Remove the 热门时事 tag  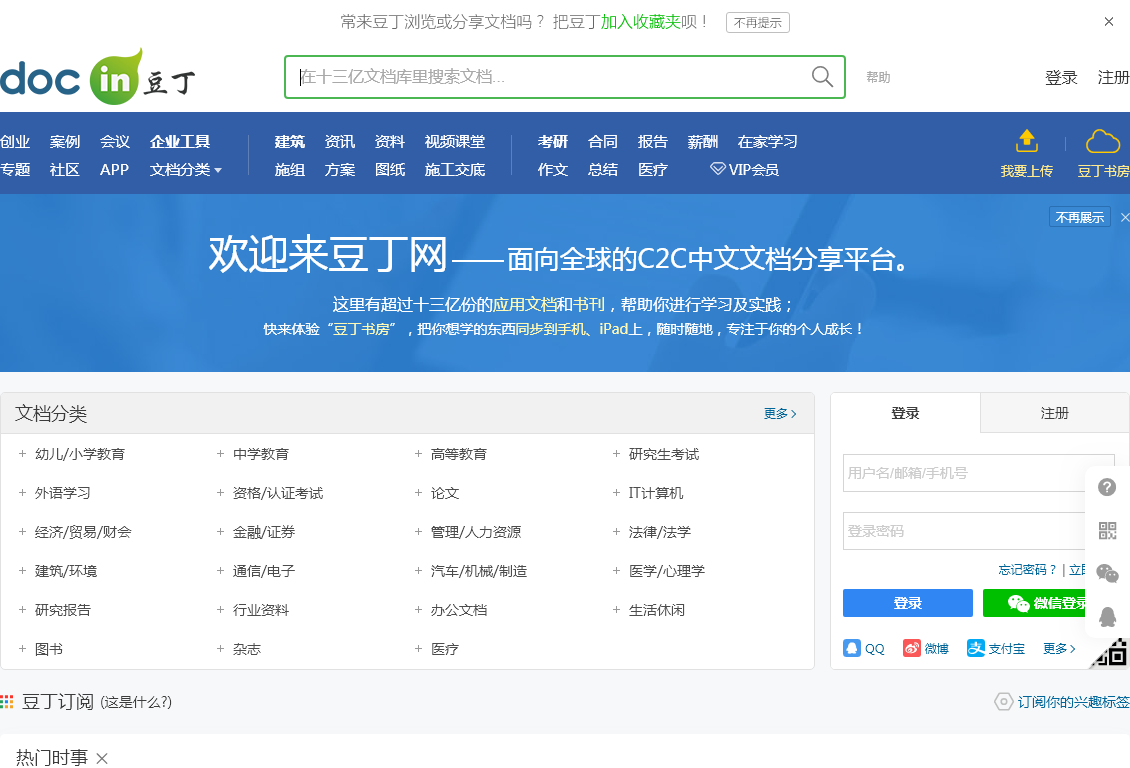[102, 758]
